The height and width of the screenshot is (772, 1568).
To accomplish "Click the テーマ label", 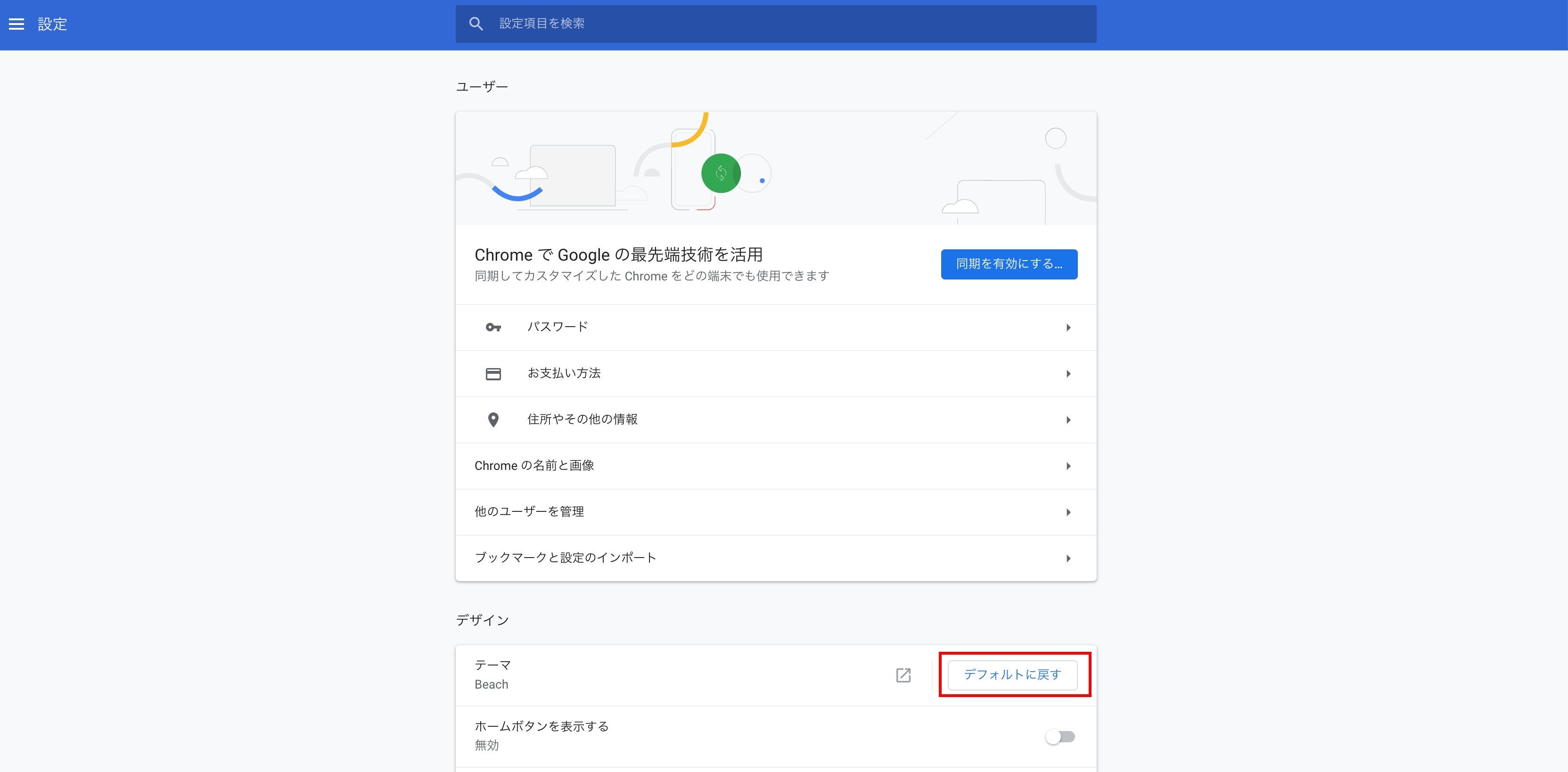I will (x=493, y=665).
